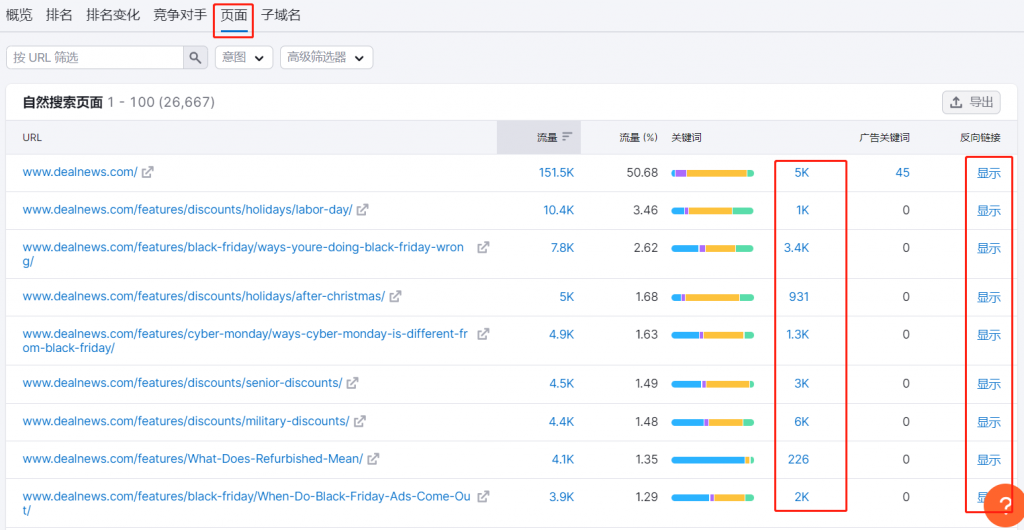Click the 广告关键词 column header
Viewport: 1024px width, 530px height.
point(884,138)
